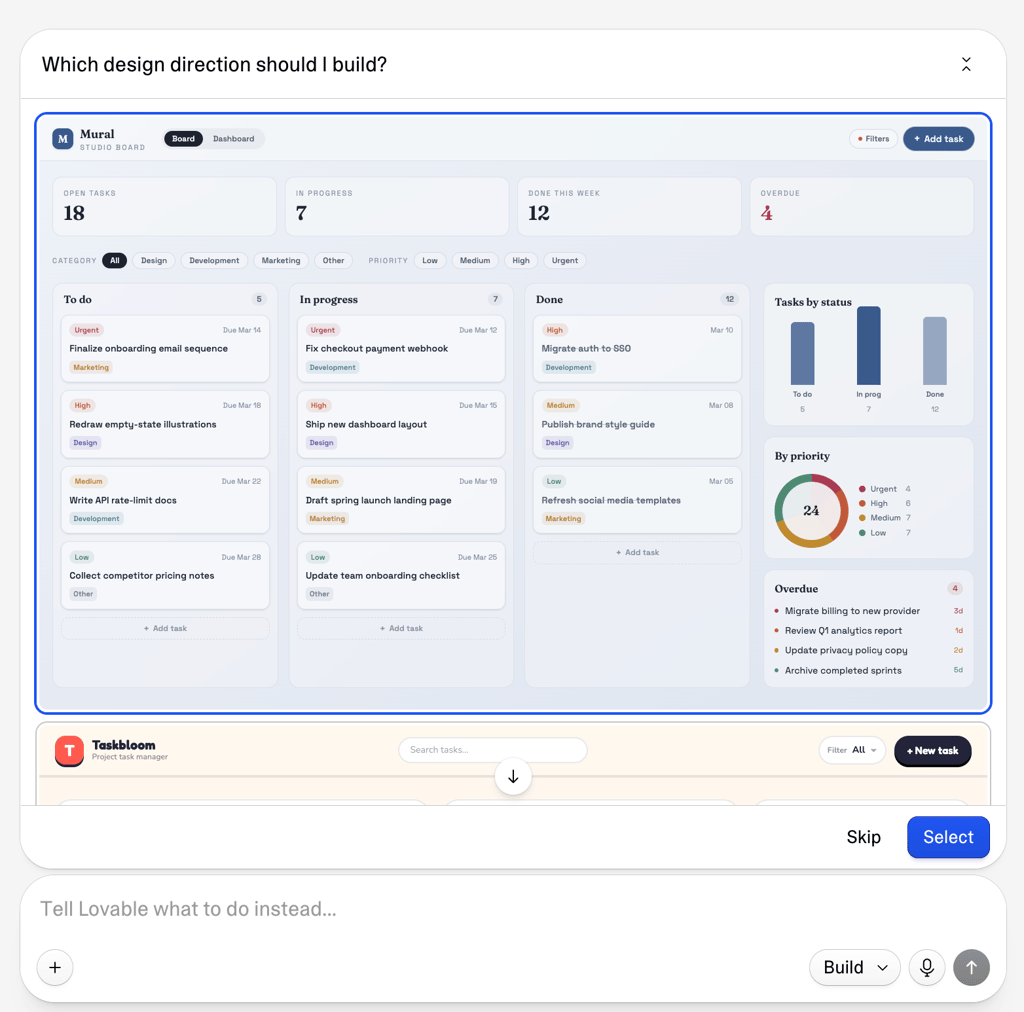This screenshot has height=1012, width=1024.
Task: Click the plus attachment button
Action: pyautogui.click(x=55, y=968)
